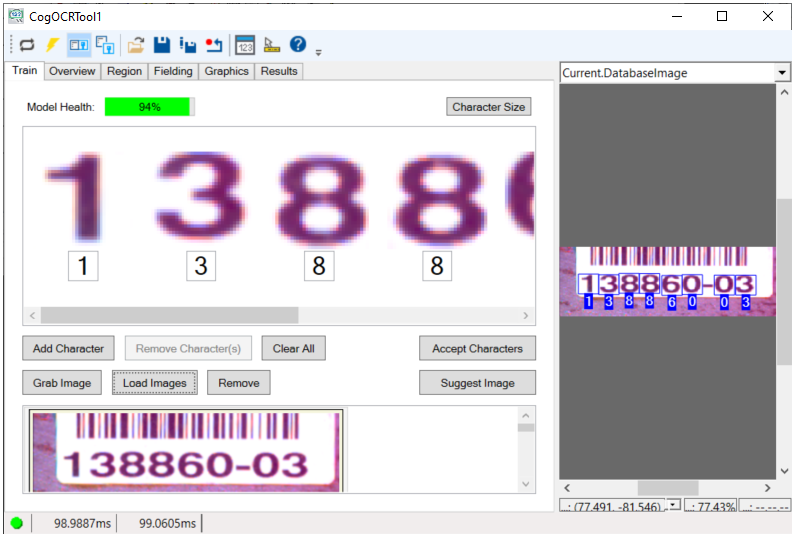Click the Grab Image button
This screenshot has width=795, height=536.
(62, 383)
